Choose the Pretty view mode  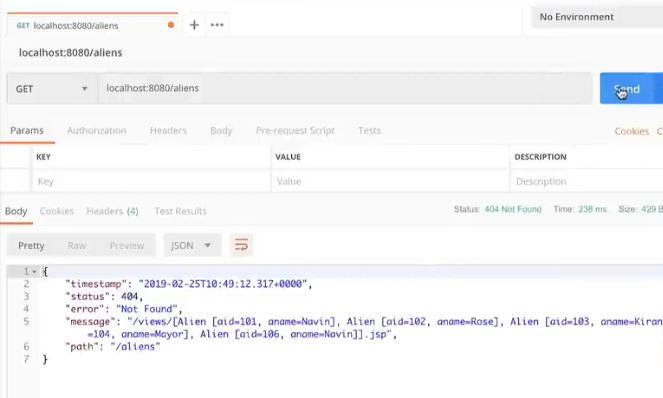pos(31,246)
